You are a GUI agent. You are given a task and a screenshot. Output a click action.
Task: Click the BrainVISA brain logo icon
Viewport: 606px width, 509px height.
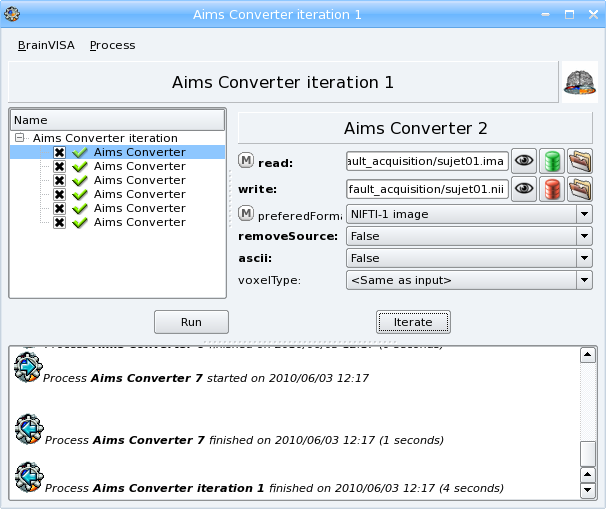pyautogui.click(x=578, y=82)
